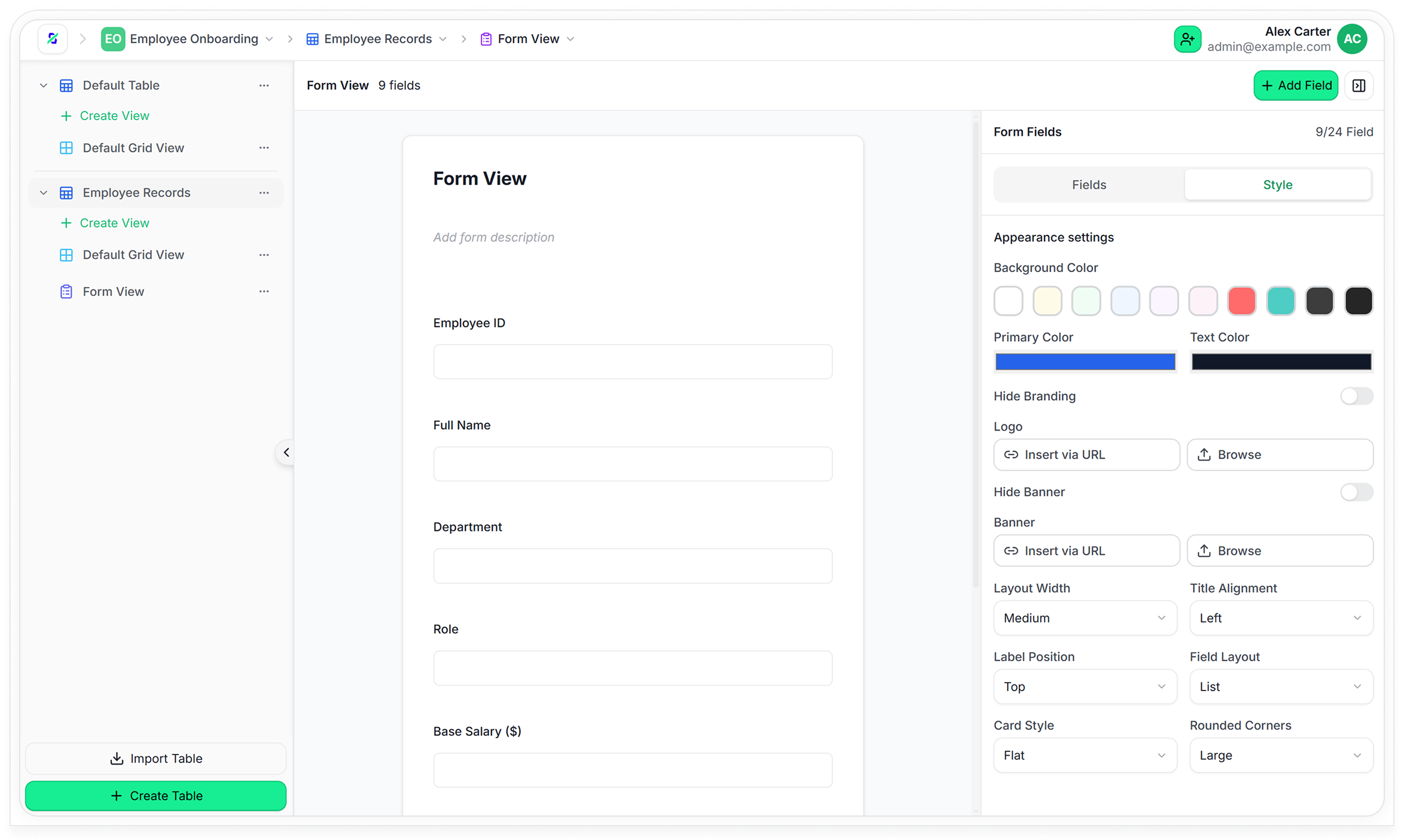Collapse left sidebar with arrow handle
1404x840 pixels.
(286, 453)
